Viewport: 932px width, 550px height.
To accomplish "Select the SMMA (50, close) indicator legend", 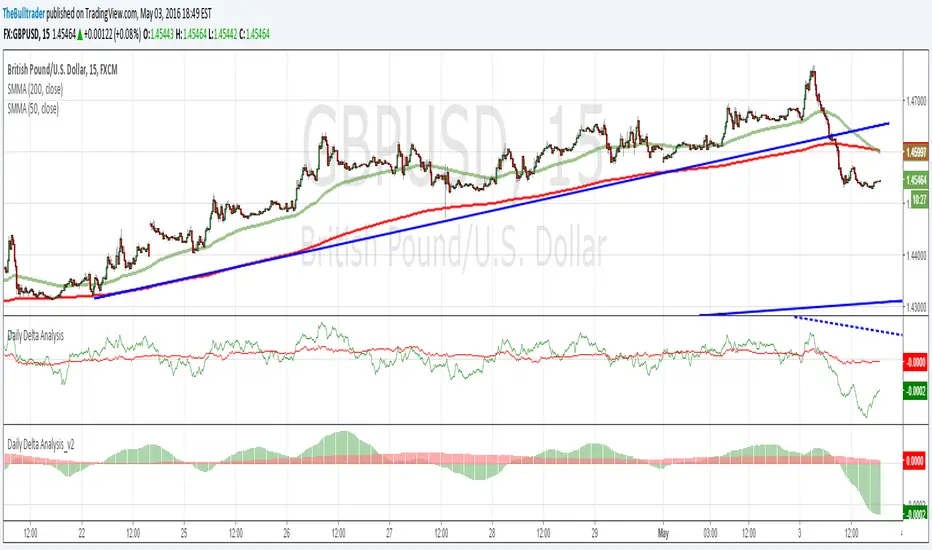I will click(33, 109).
